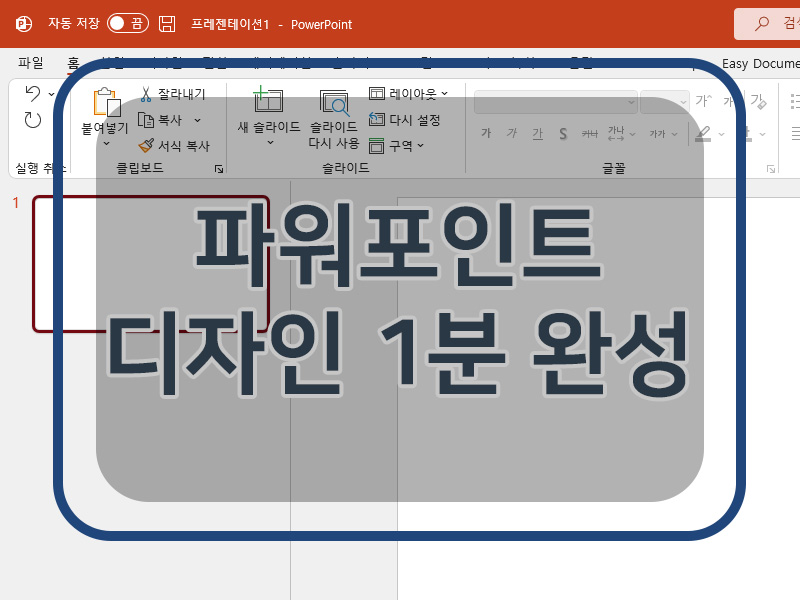This screenshot has height=600, width=800.
Task: Toggle underline 가 formatting
Action: point(538,134)
